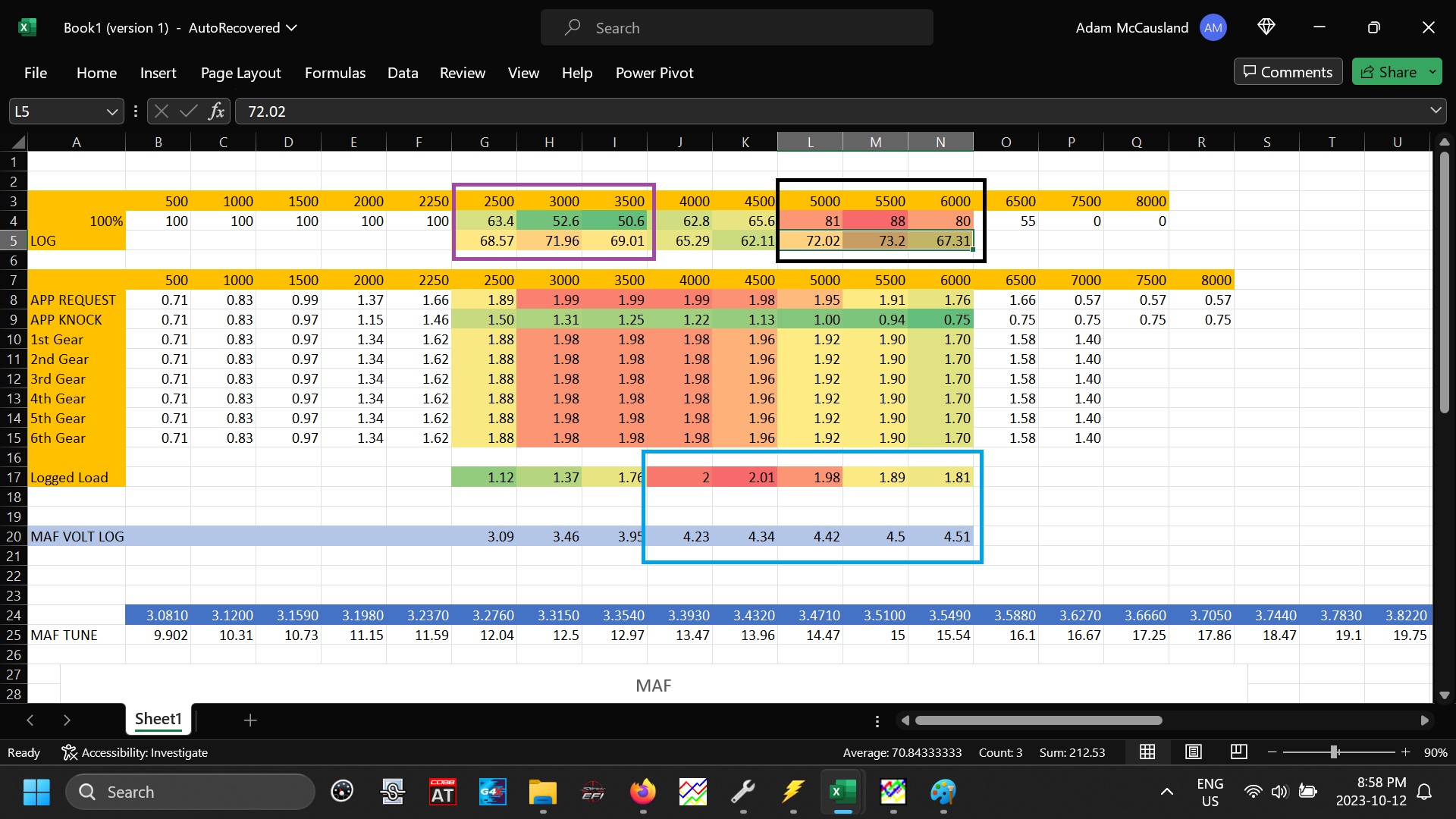Image resolution: width=1456 pixels, height=819 pixels.
Task: Switch to Normal view
Action: point(1147,752)
